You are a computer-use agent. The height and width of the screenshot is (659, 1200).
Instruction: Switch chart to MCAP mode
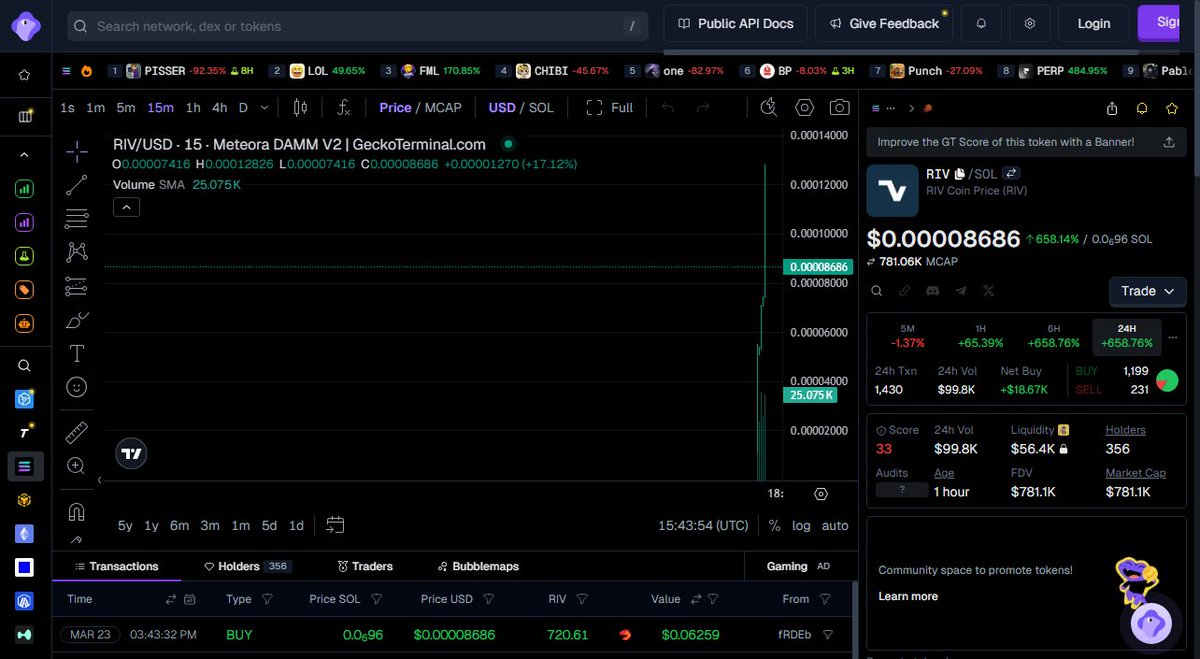click(x=443, y=107)
